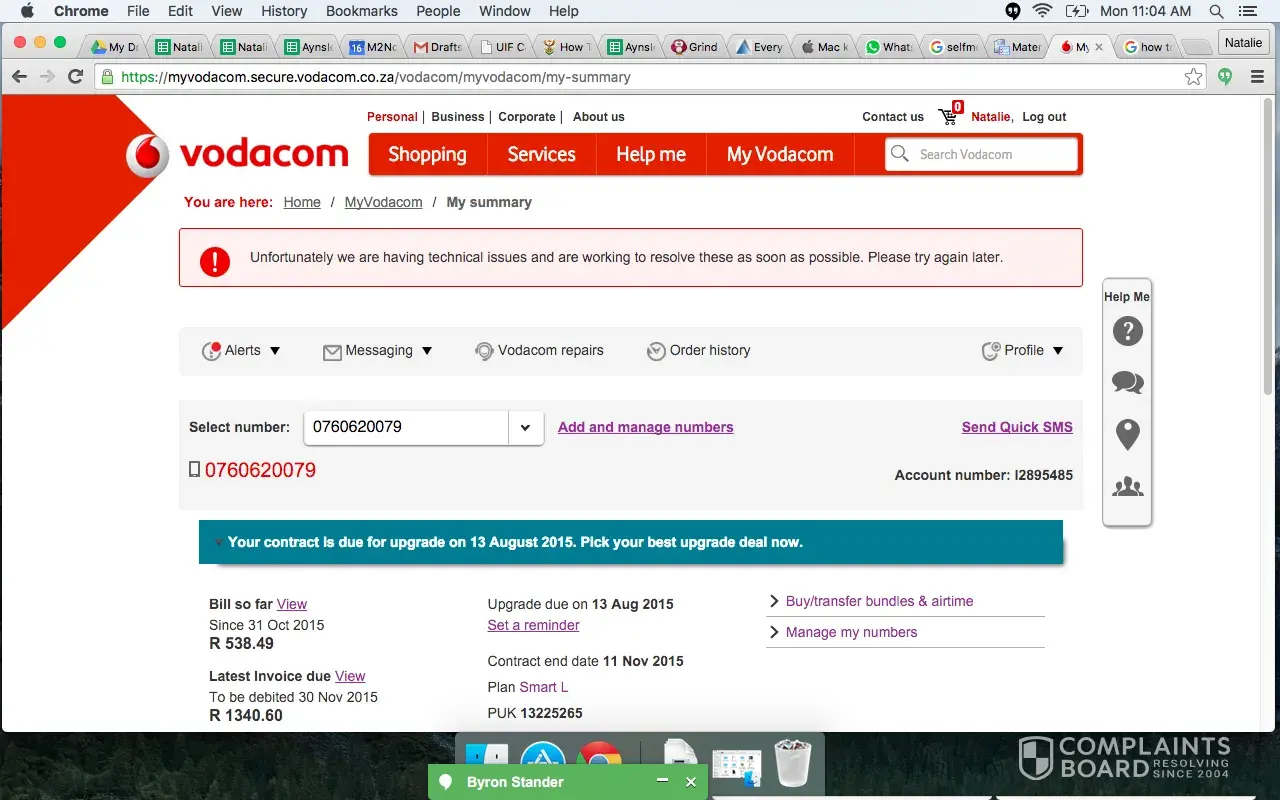This screenshot has width=1280, height=800.
Task: Click the Natalie profile button in Chrome
Action: [1244, 43]
